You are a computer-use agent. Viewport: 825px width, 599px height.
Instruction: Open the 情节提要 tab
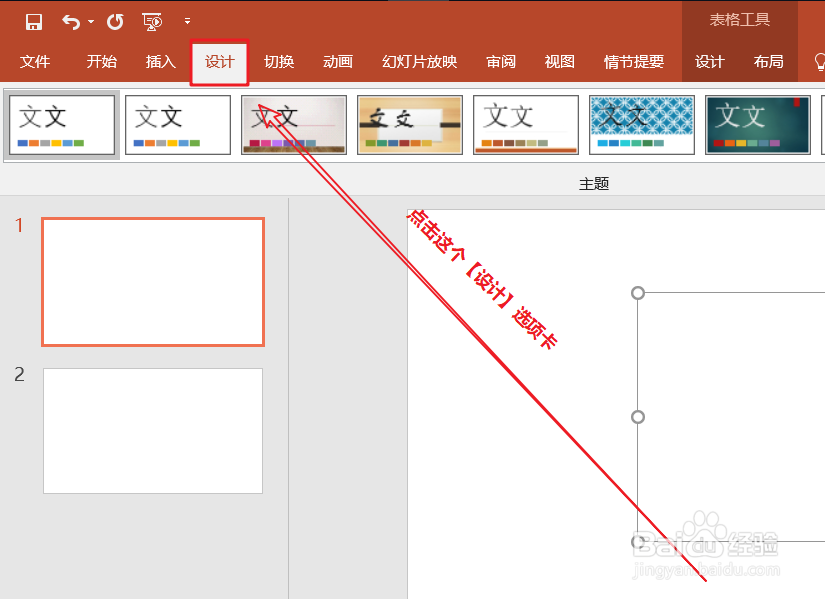point(633,62)
